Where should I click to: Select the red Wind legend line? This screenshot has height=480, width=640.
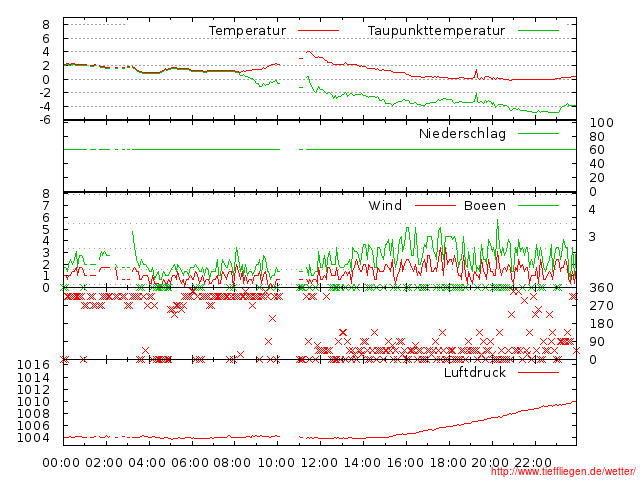[x=435, y=206]
